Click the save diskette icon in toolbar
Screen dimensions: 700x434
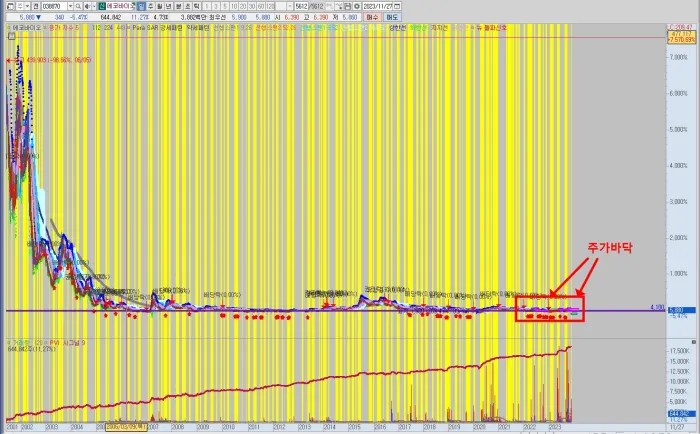coord(348,6)
